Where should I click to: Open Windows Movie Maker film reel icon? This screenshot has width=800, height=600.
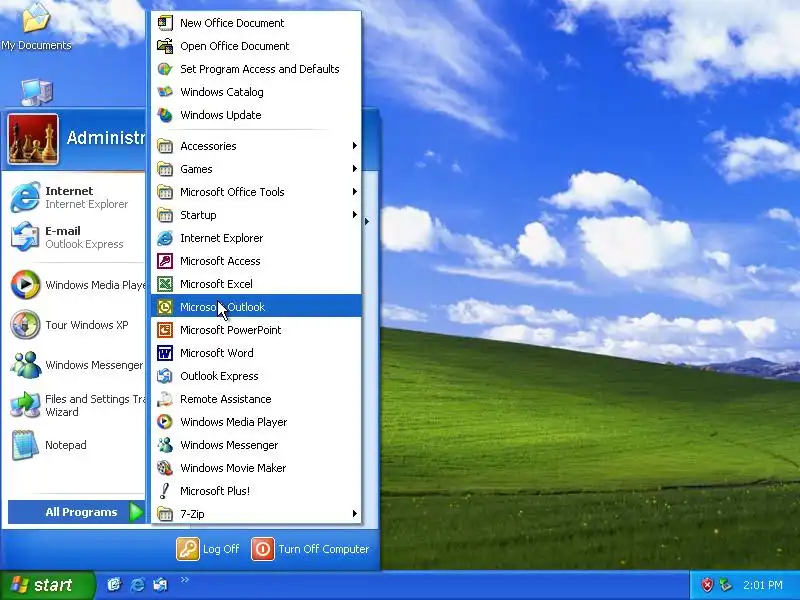[165, 468]
